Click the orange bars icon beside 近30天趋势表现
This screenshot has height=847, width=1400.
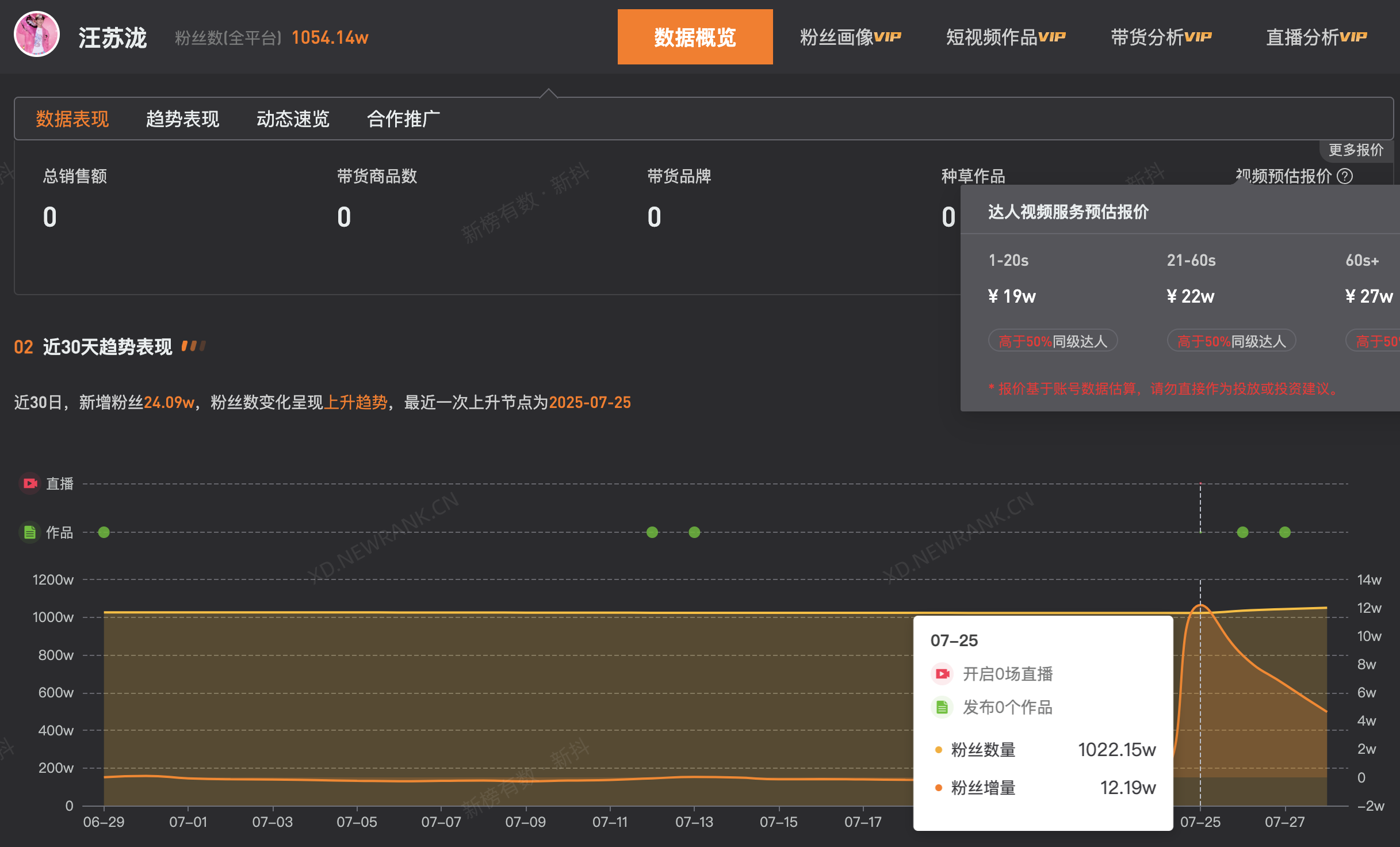coord(194,345)
